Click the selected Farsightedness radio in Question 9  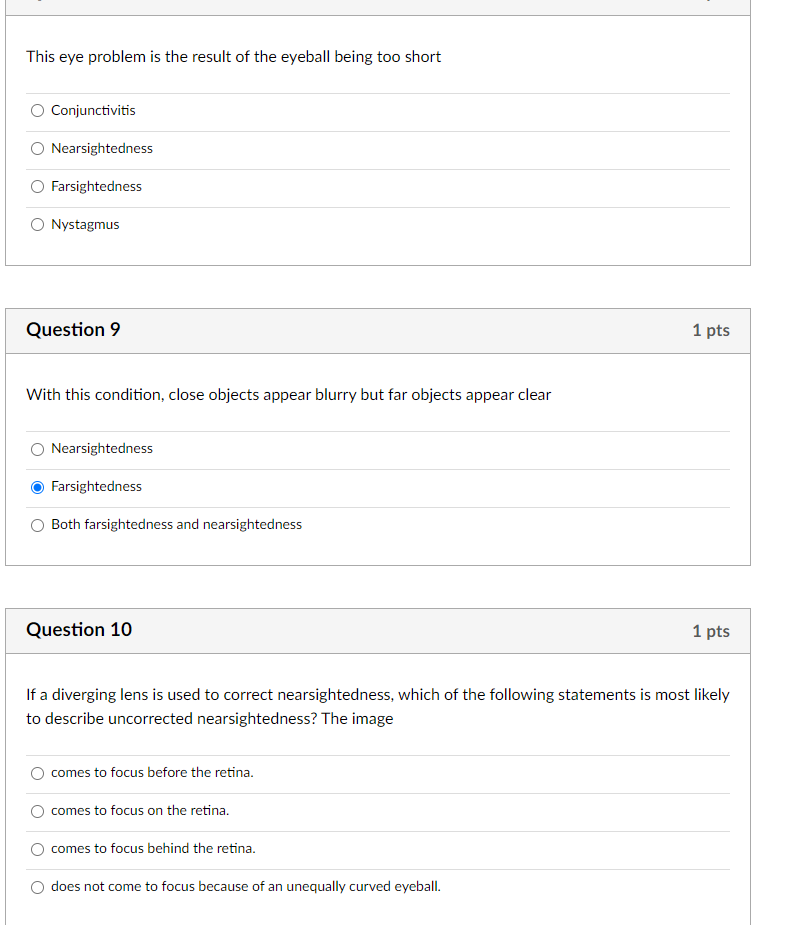[x=37, y=487]
